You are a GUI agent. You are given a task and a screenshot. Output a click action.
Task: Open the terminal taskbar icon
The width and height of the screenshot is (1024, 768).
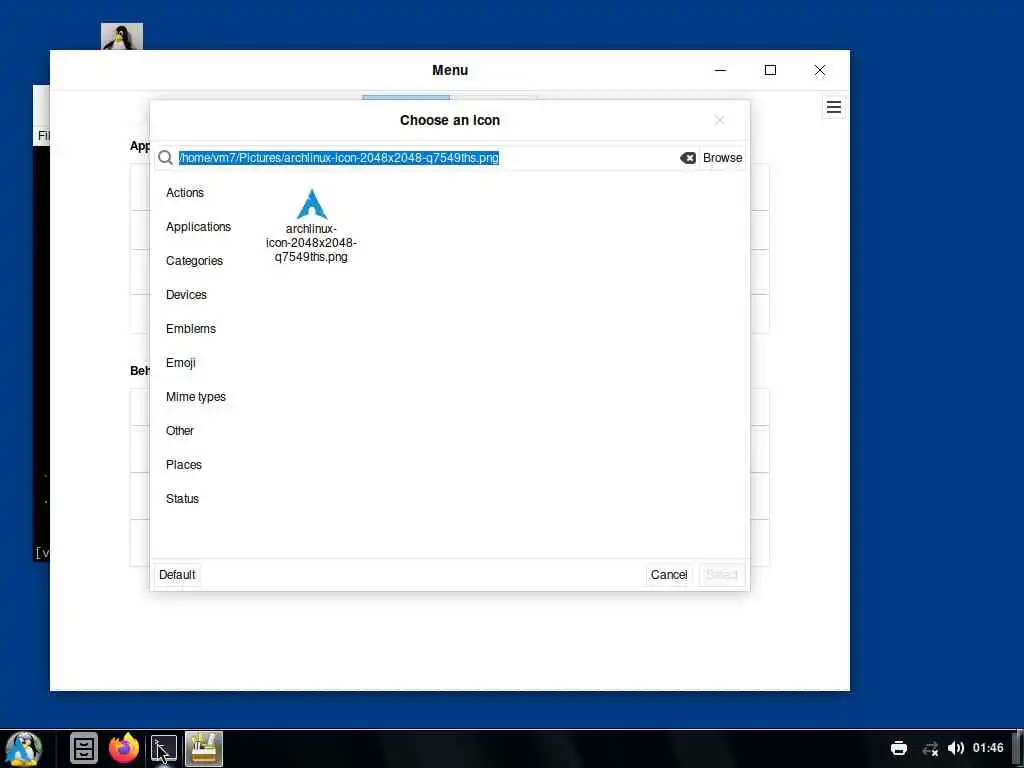point(164,748)
